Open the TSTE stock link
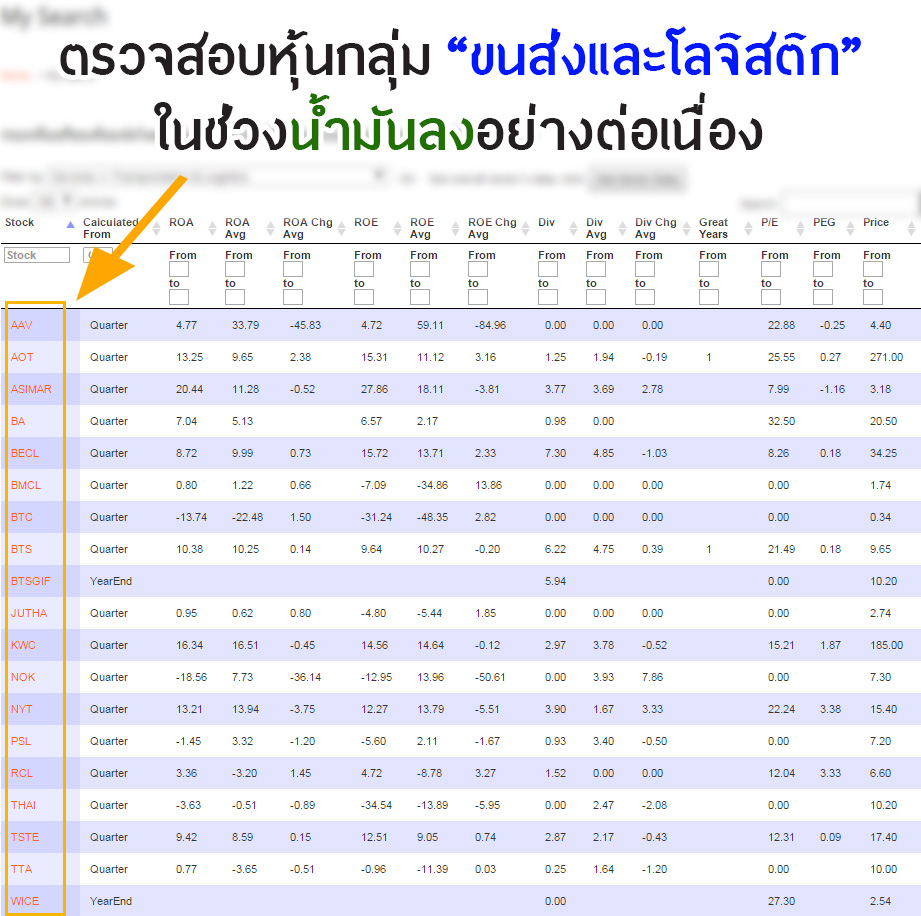Image resolution: width=921 pixels, height=916 pixels. (x=25, y=837)
